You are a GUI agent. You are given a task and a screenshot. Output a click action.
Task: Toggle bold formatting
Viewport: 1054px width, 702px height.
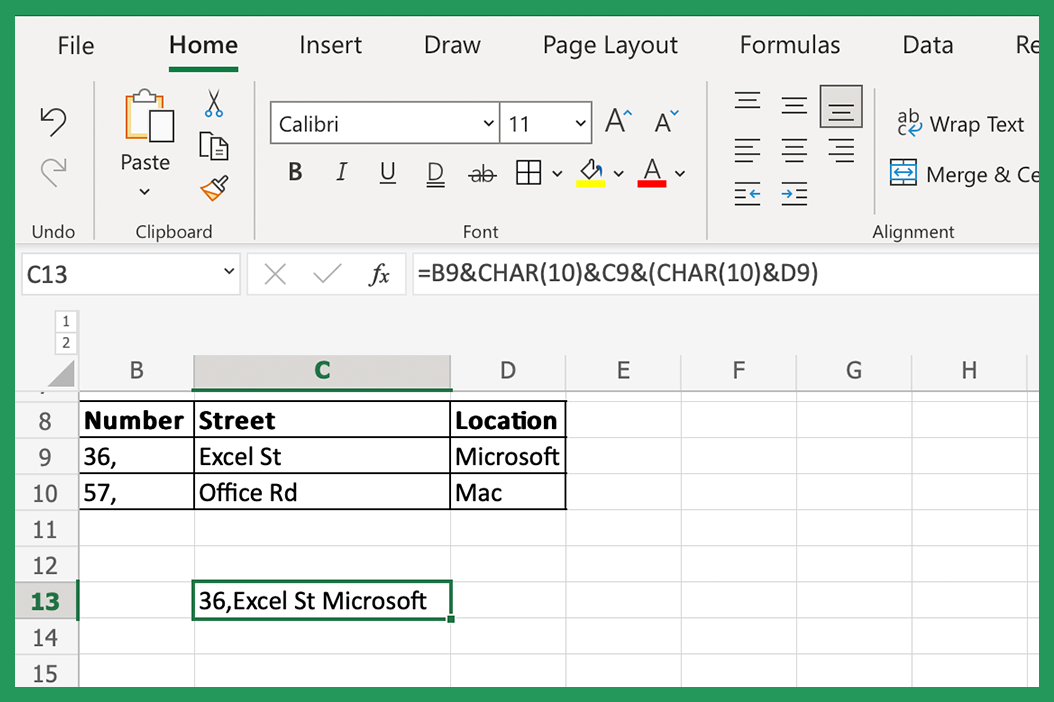point(294,171)
